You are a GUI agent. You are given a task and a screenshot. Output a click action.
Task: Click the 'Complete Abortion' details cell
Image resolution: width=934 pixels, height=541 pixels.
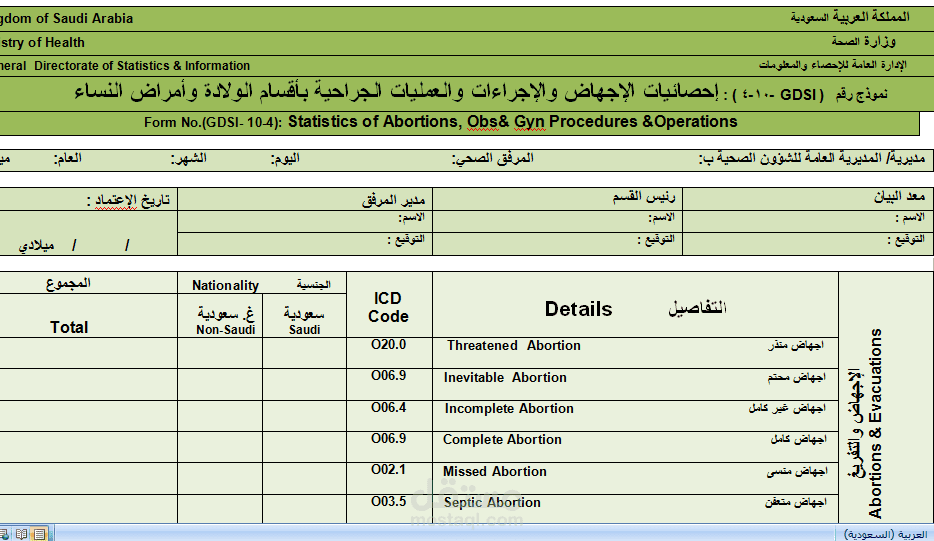(x=636, y=447)
